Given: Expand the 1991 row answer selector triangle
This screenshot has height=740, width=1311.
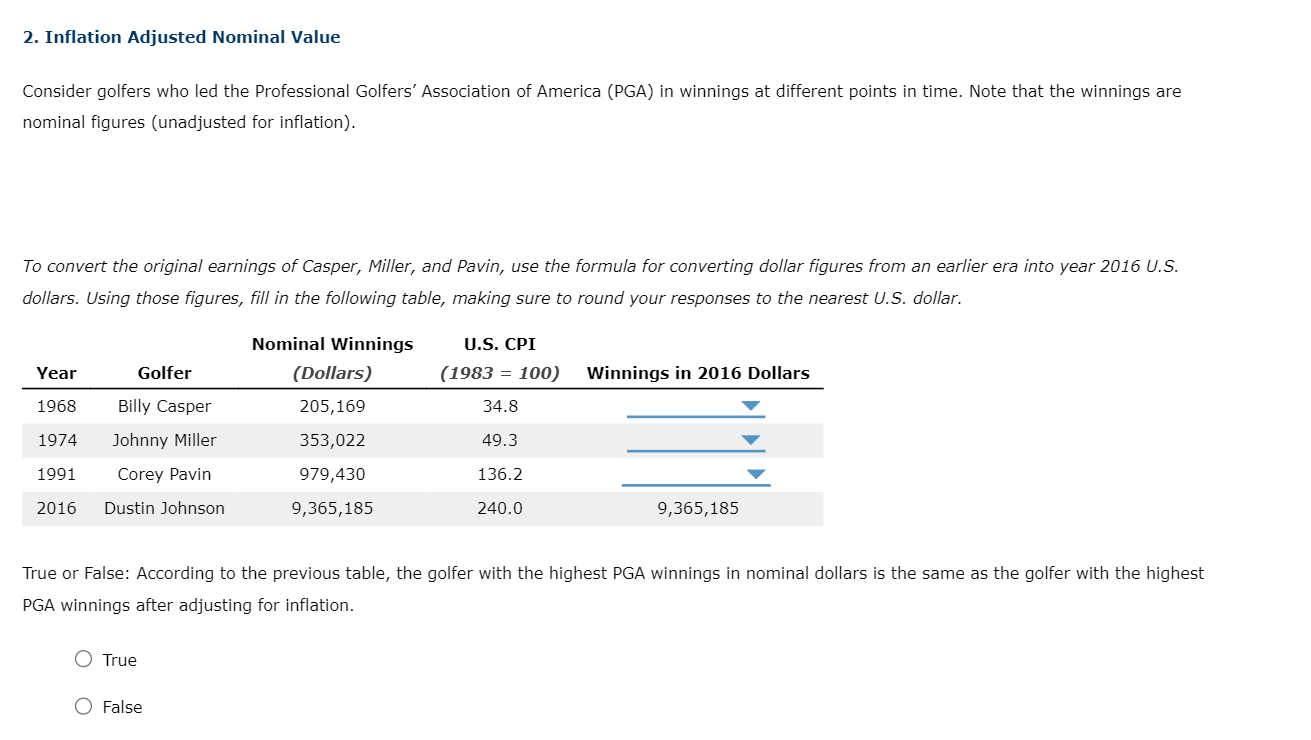Looking at the screenshot, I should [755, 475].
